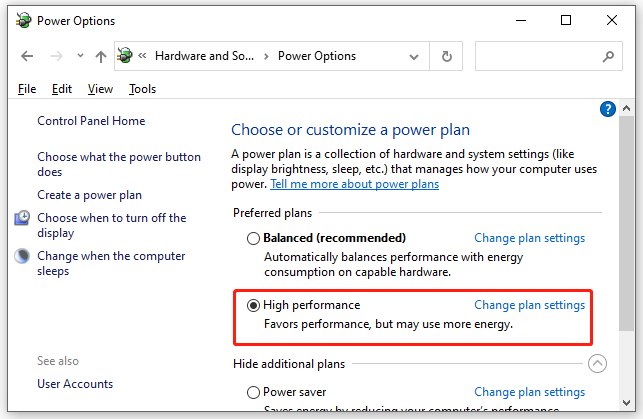Click the address bar Power Options icon
The width and height of the screenshot is (643, 419).
click(x=125, y=55)
